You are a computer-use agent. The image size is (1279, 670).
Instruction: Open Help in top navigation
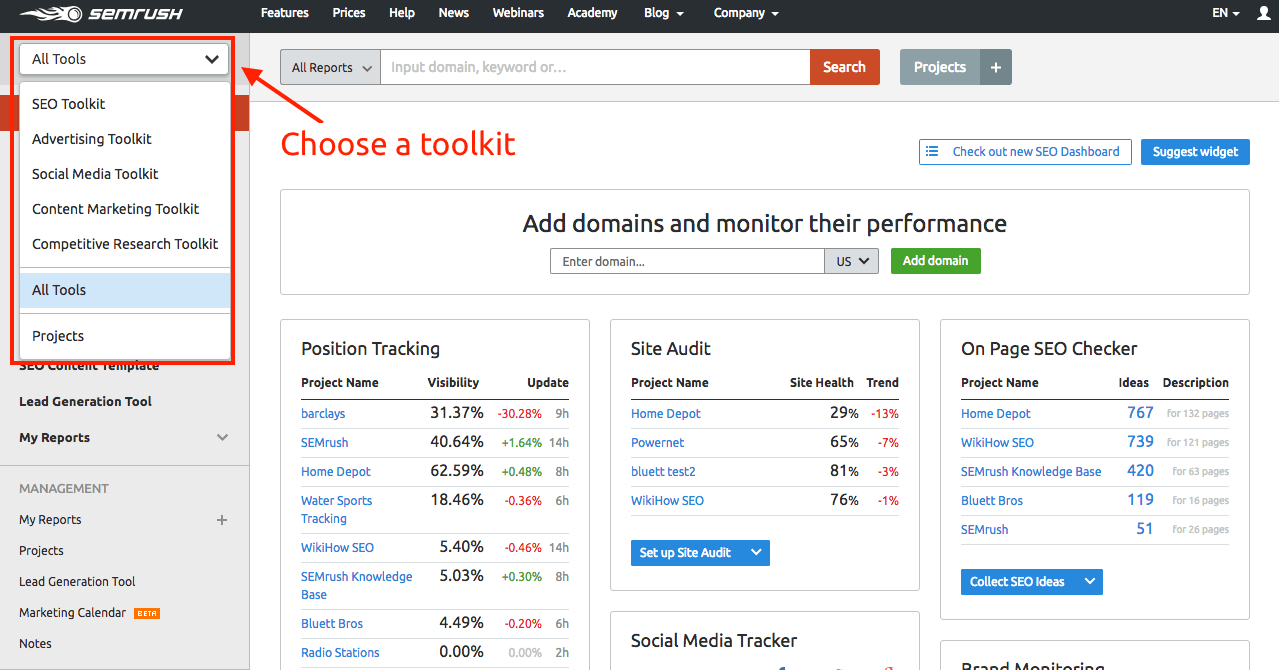pyautogui.click(x=402, y=13)
